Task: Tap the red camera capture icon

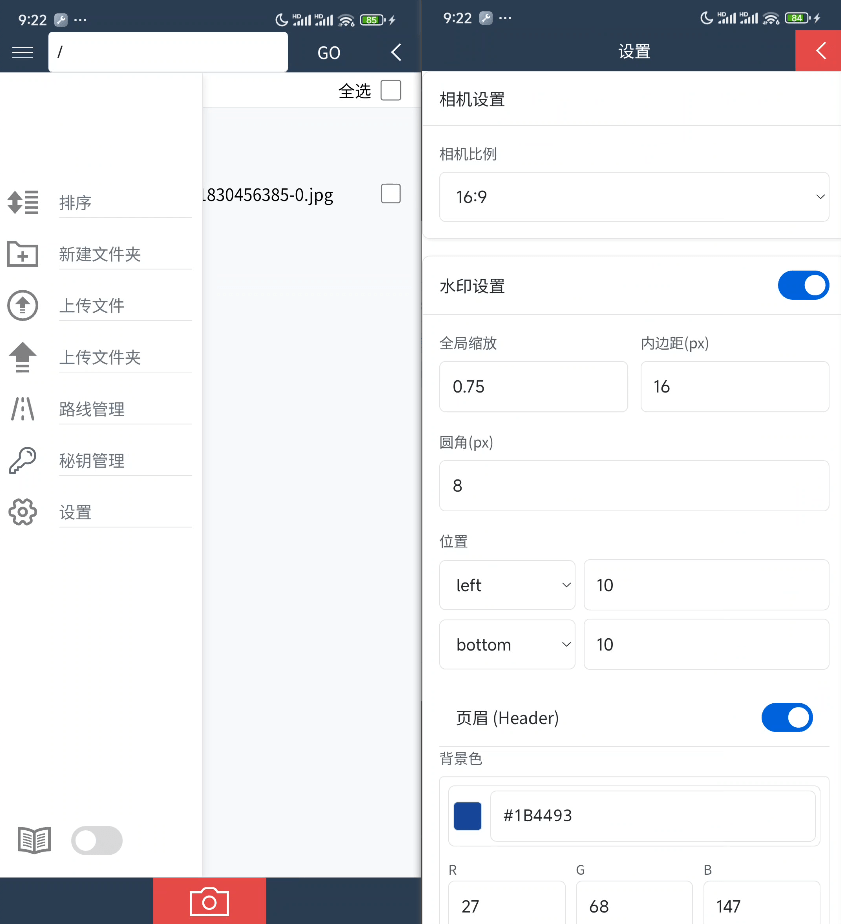Action: [208, 901]
